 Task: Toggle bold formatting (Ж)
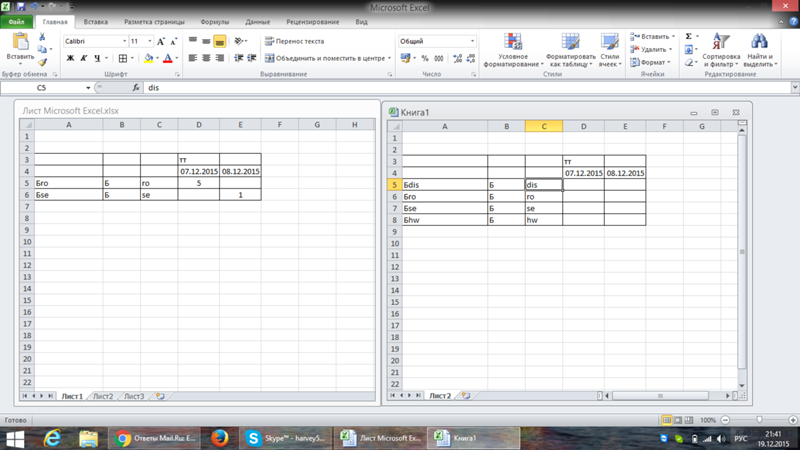tap(70, 58)
